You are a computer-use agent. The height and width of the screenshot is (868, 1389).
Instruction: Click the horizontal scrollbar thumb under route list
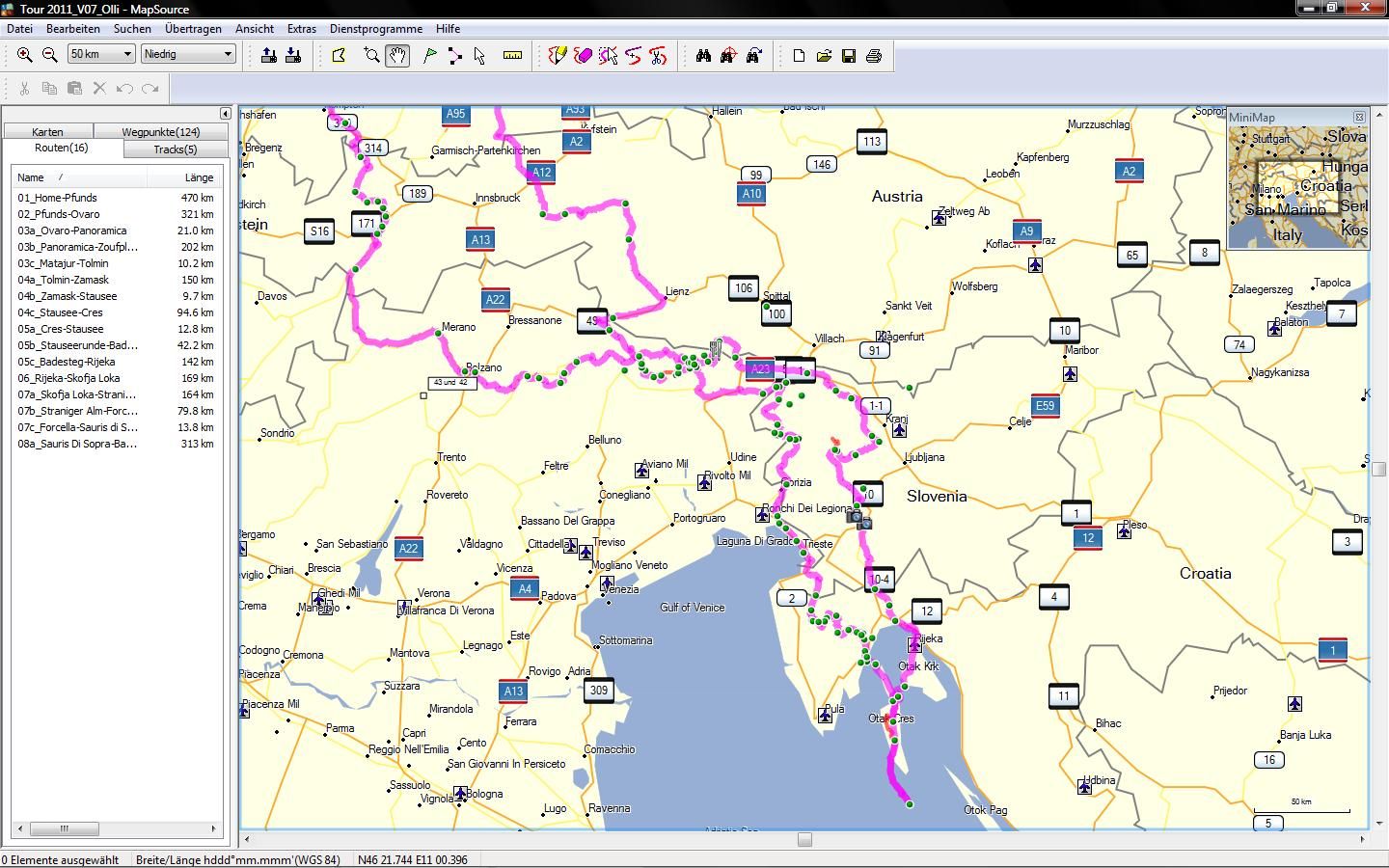65,828
